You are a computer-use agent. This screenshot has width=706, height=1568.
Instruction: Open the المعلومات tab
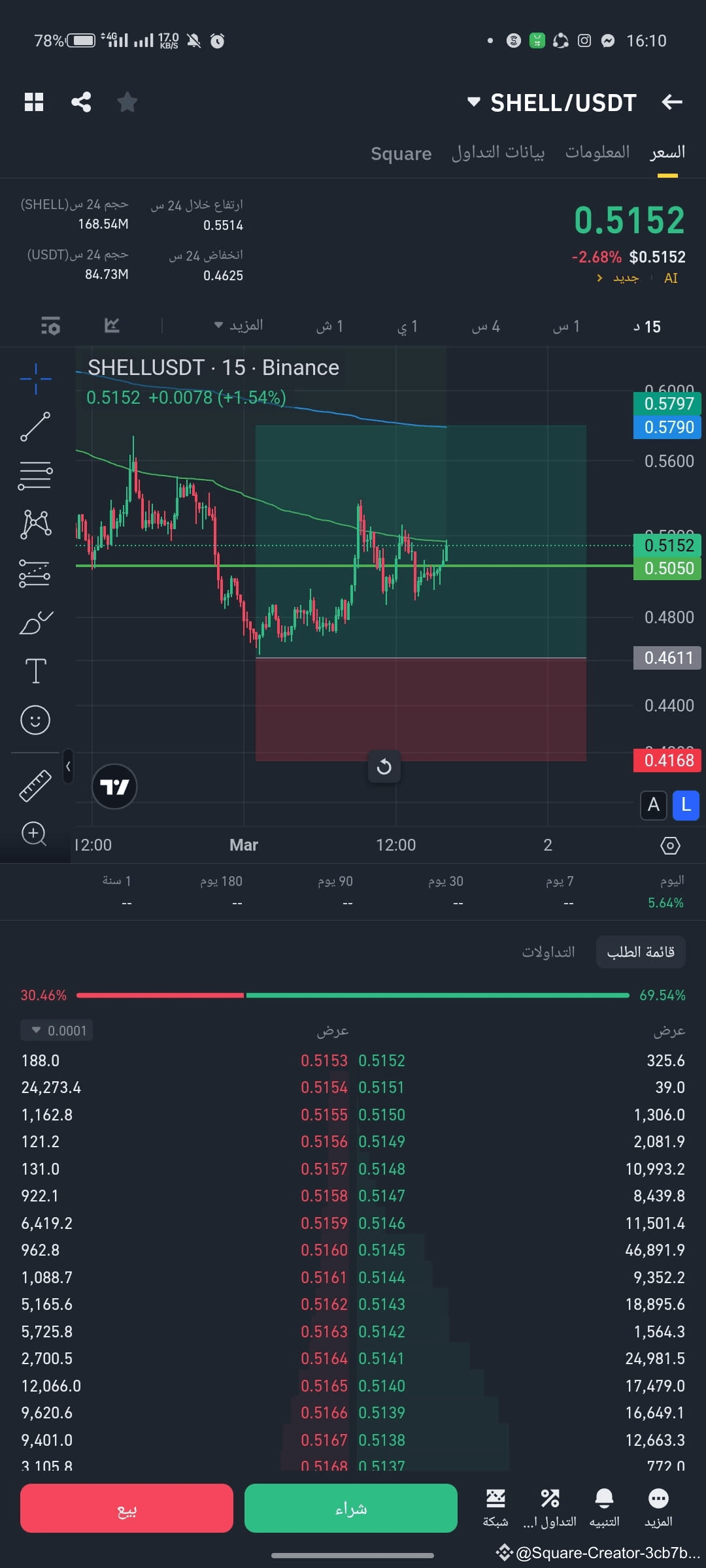[x=597, y=152]
